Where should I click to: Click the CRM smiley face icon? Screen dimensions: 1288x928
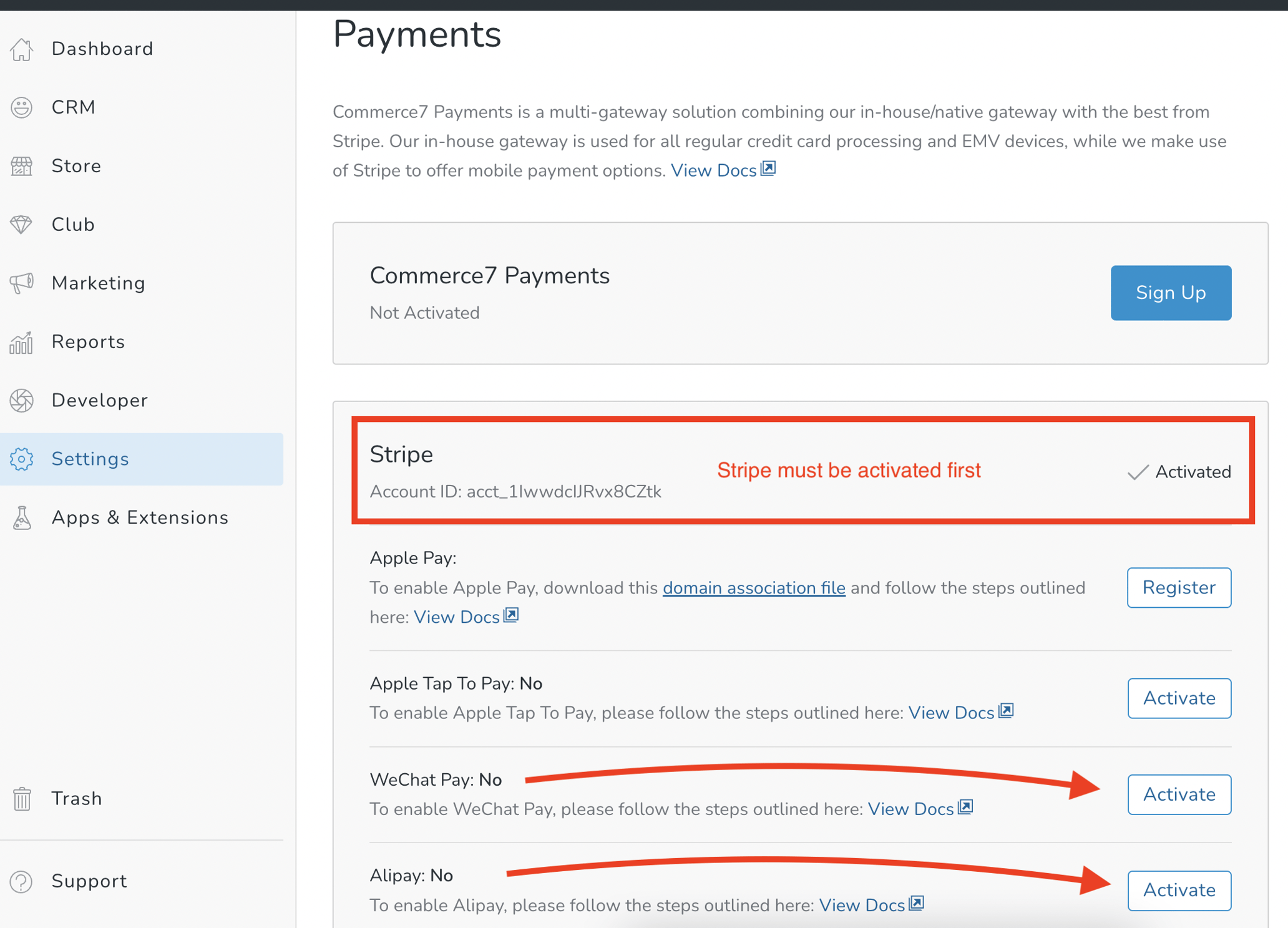(22, 107)
